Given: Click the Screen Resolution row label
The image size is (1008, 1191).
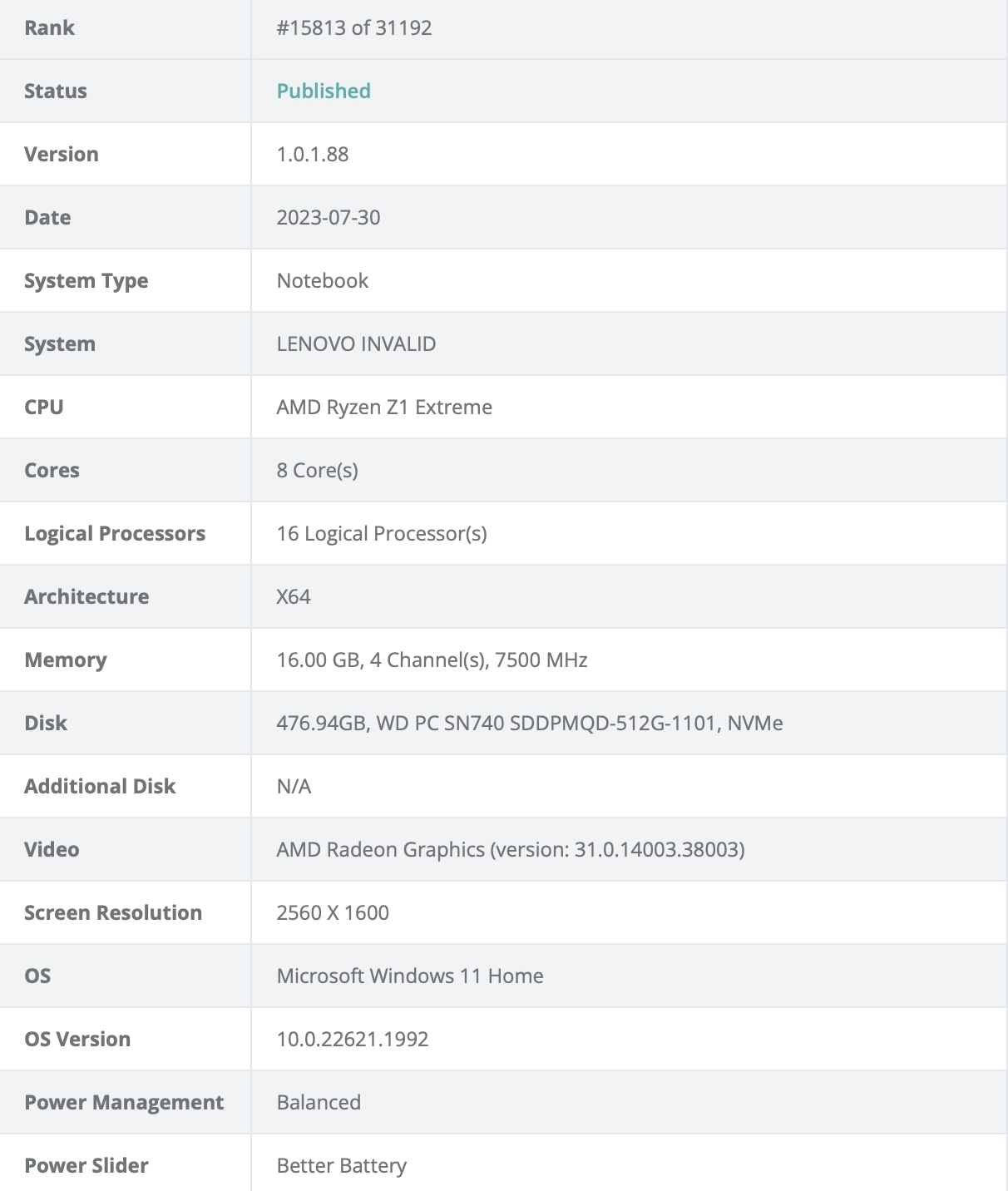Looking at the screenshot, I should pos(113,912).
